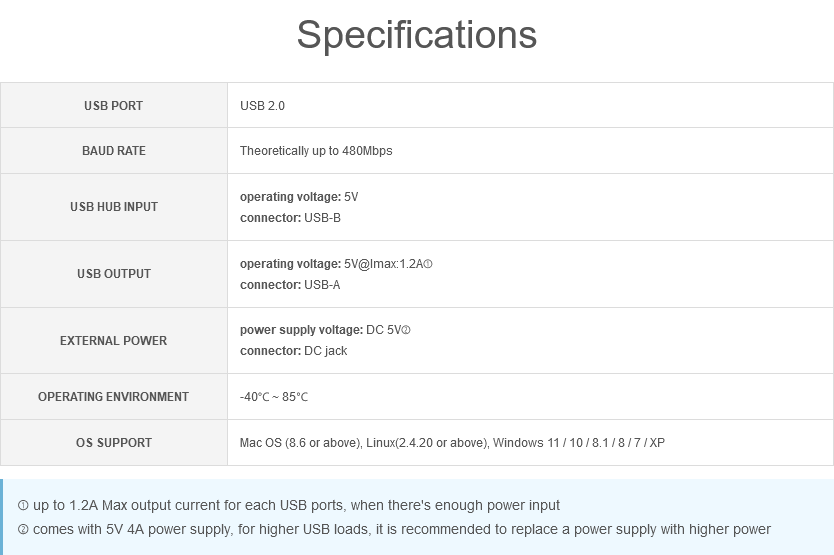Select the USB OUTPUT label cell
This screenshot has width=834, height=555.
tap(113, 274)
